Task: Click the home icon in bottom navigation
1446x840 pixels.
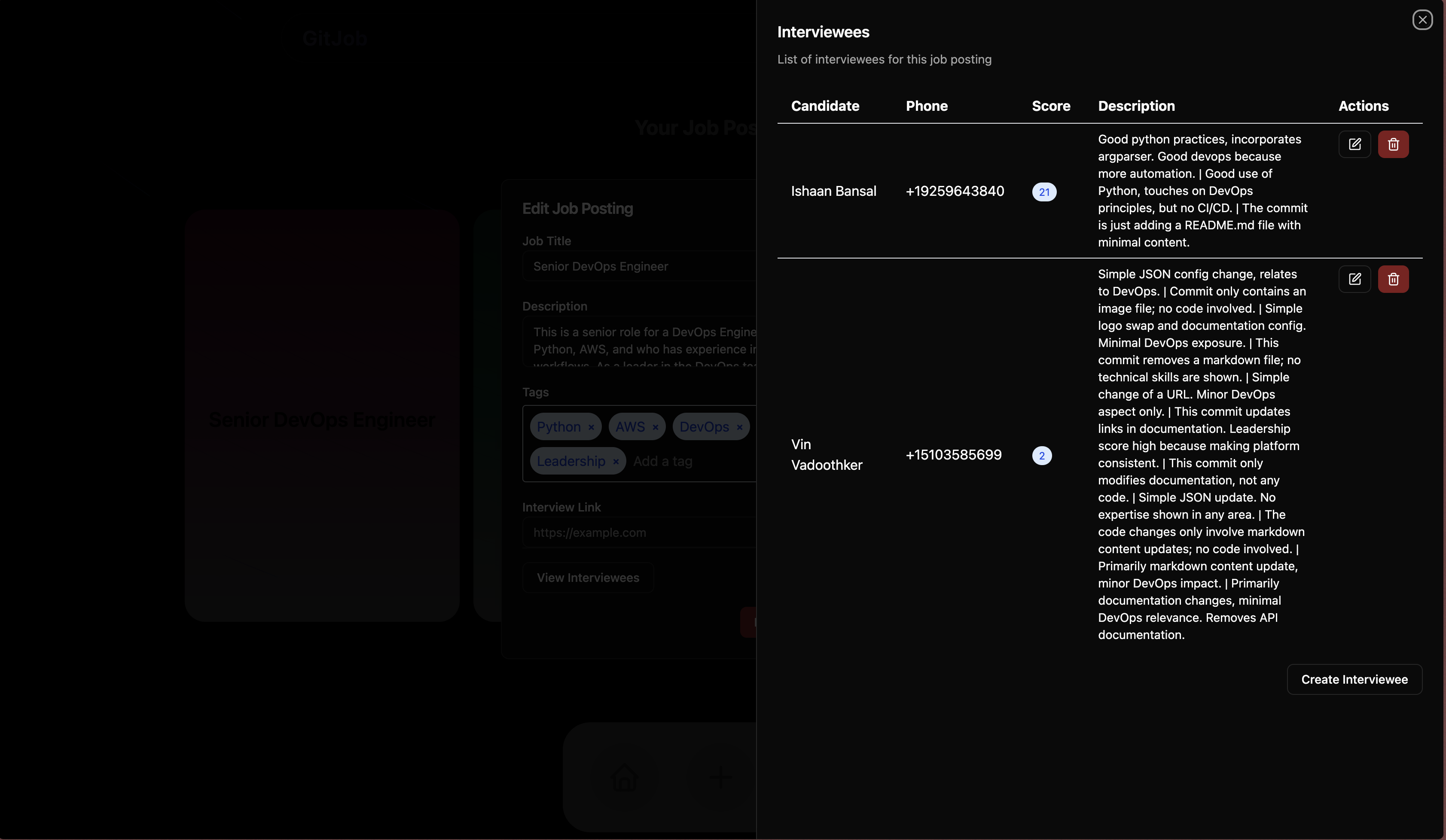Action: tap(624, 778)
